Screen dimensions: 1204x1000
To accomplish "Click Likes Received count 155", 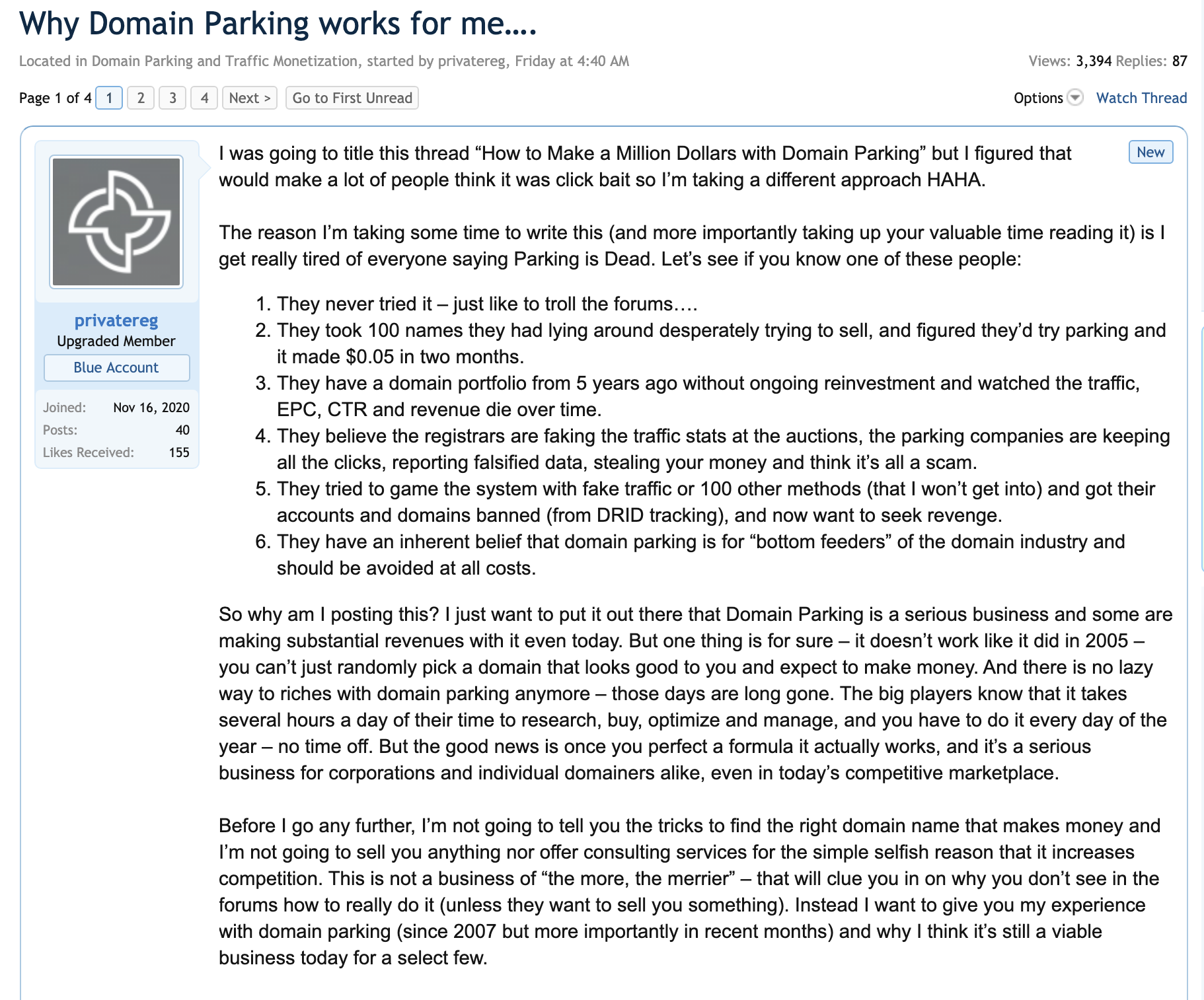I will click(179, 452).
